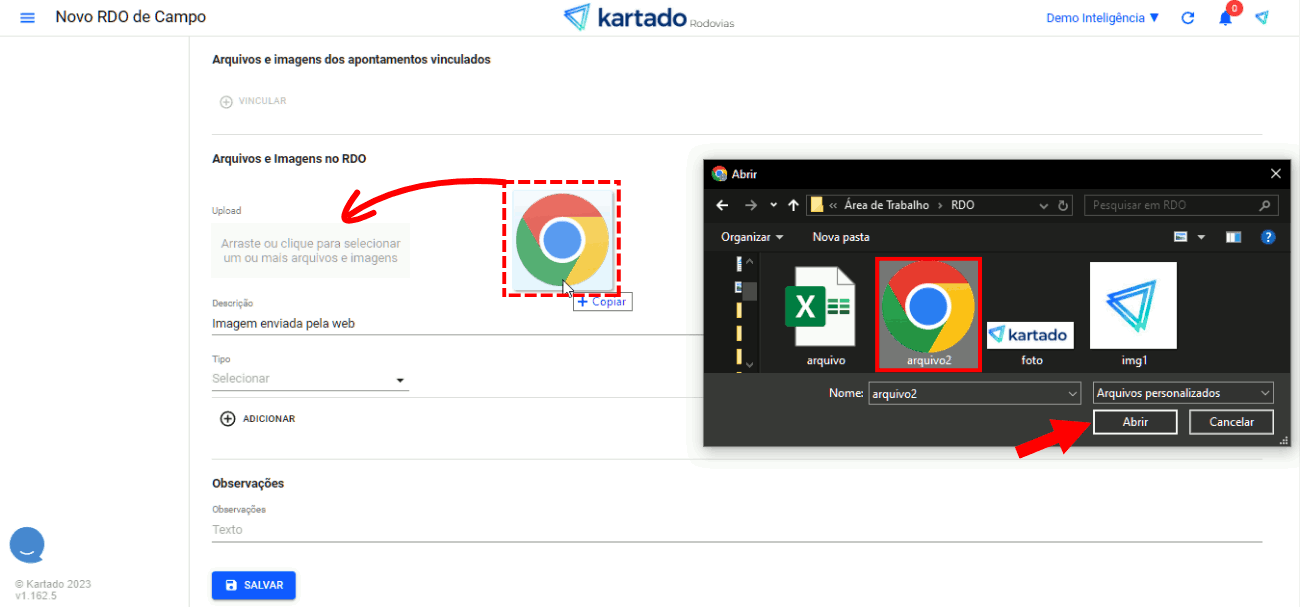Open the Tipo Selecionar dropdown
Viewport: 1300px width, 607px height.
coord(310,379)
